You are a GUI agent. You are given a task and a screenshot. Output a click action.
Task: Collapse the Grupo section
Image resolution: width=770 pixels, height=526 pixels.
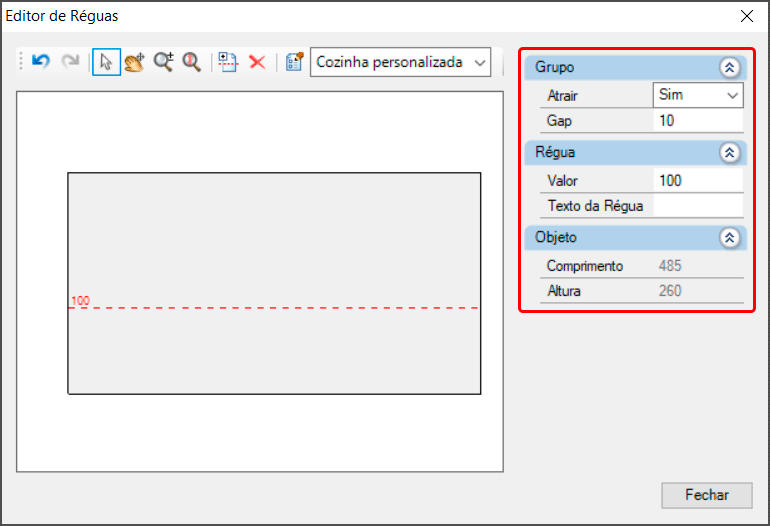click(729, 68)
